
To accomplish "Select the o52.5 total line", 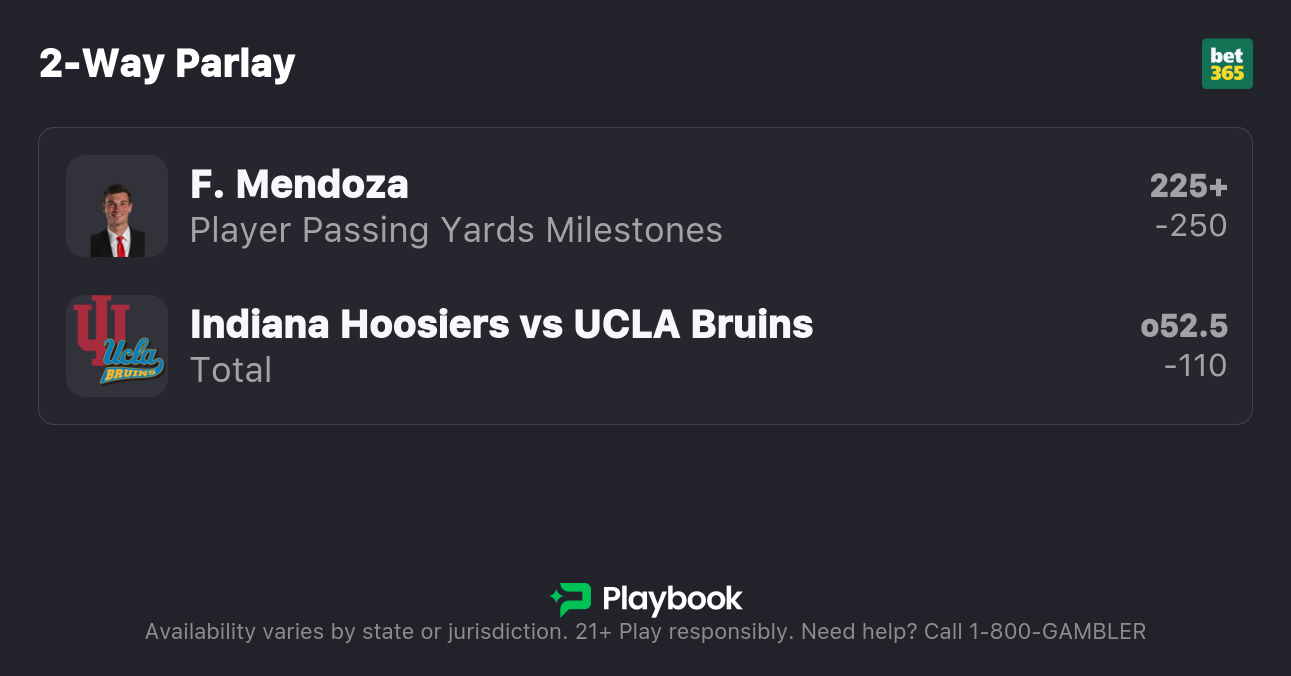I will click(1184, 326).
